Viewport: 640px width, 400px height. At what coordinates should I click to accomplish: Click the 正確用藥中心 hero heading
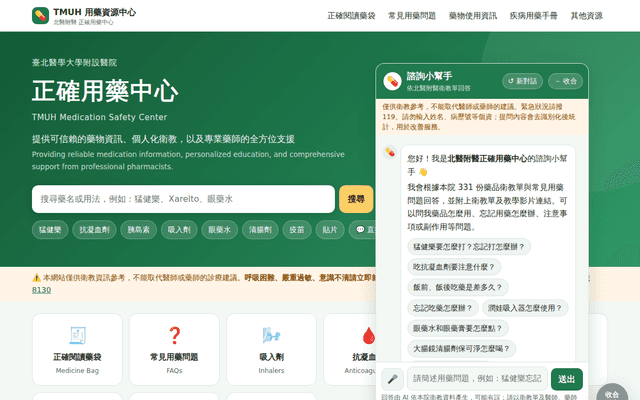point(105,91)
